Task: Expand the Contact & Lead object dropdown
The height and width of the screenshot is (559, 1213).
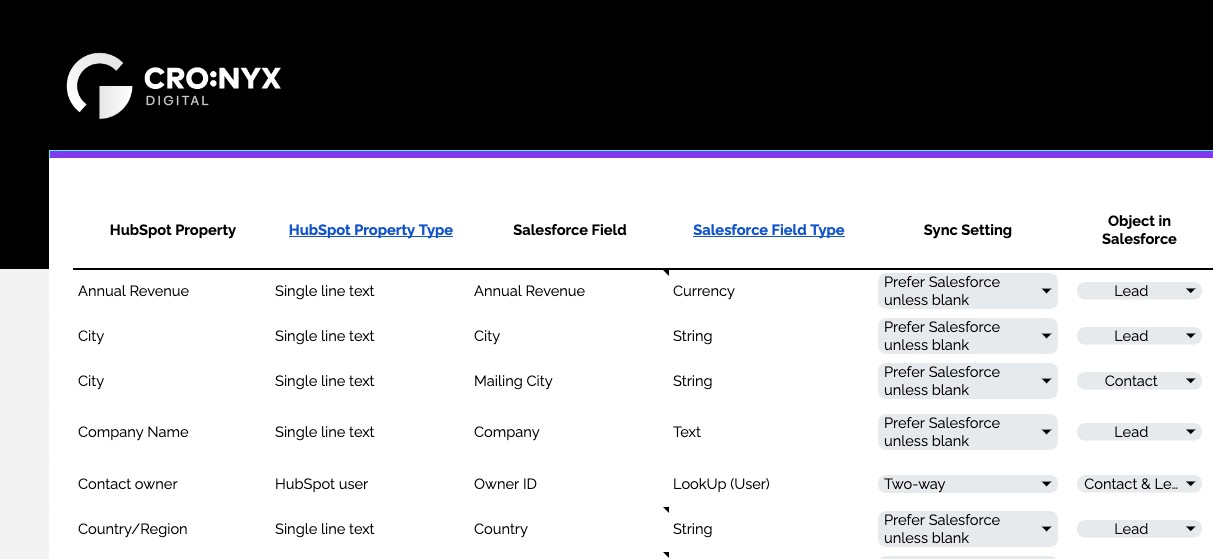Action: 1139,484
